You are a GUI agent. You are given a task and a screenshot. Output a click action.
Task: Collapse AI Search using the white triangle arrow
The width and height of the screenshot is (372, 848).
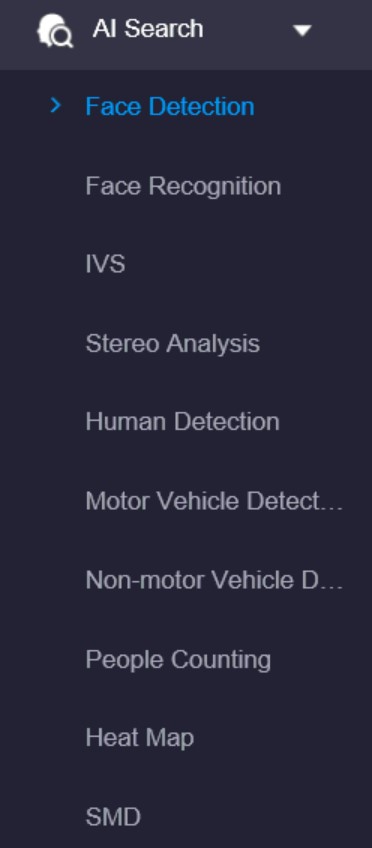click(x=302, y=30)
